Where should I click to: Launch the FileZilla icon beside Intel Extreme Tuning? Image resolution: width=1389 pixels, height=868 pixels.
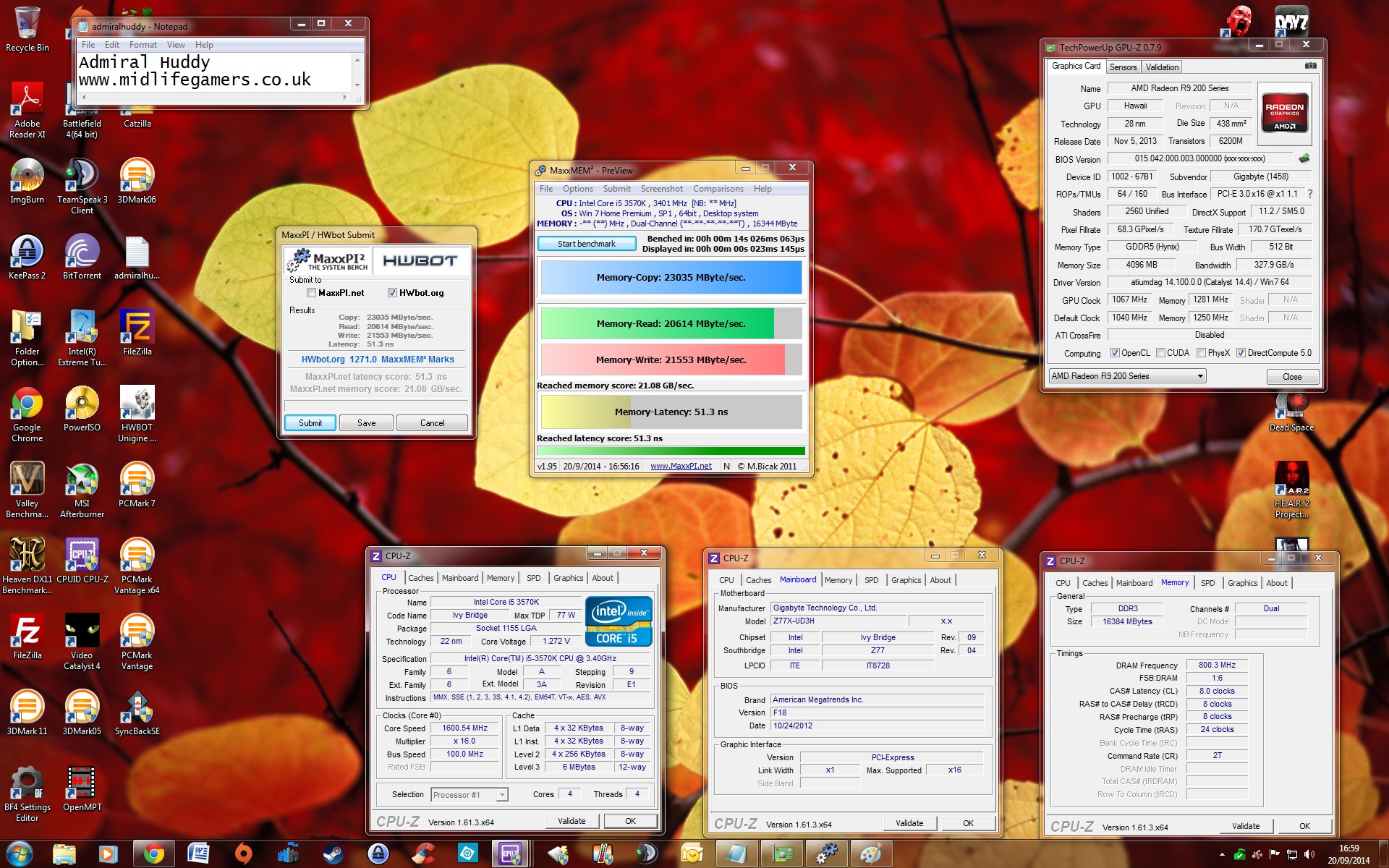pyautogui.click(x=137, y=333)
